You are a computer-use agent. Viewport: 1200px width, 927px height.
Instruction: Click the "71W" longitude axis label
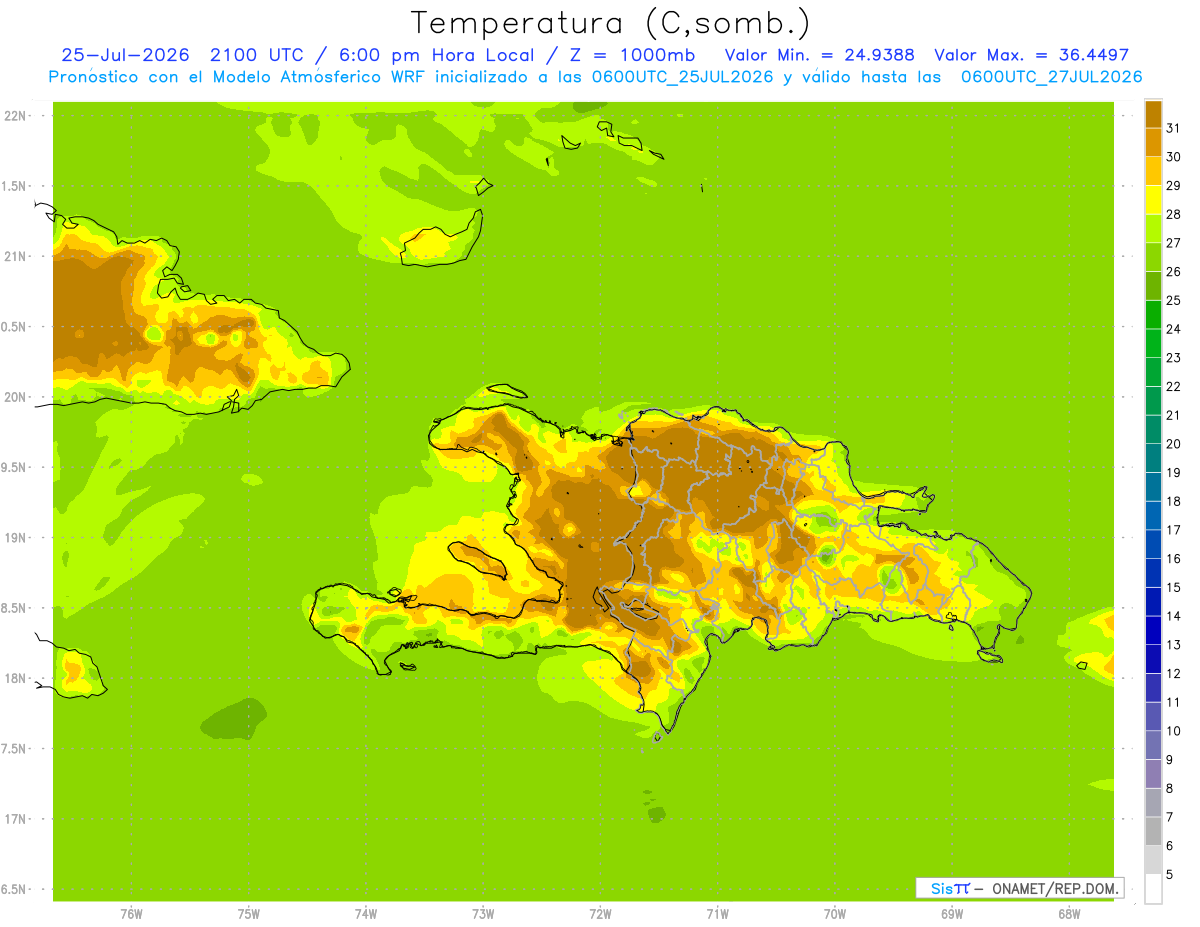717,914
